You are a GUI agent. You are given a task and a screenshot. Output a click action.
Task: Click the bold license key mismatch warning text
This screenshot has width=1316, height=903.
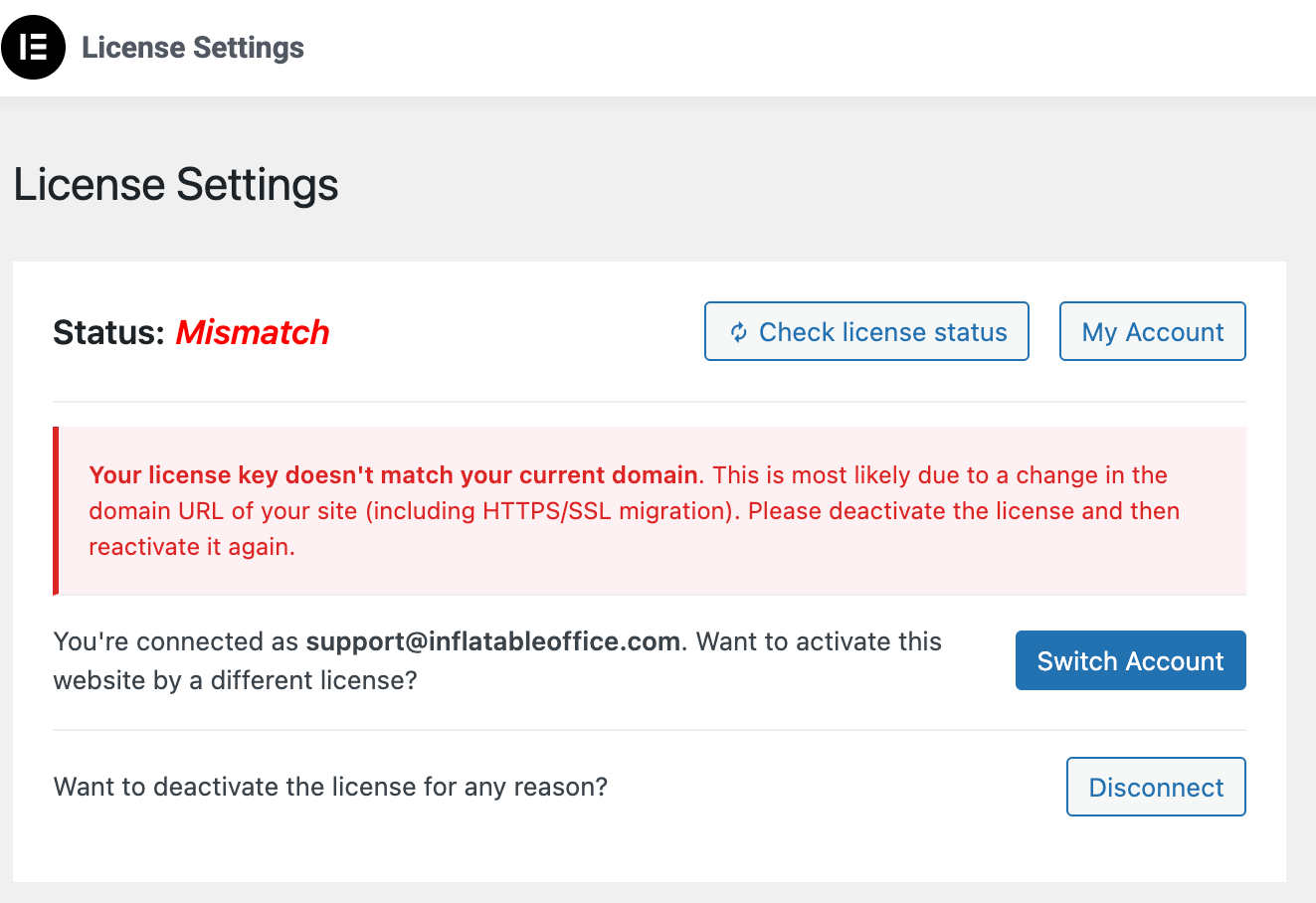[393, 475]
